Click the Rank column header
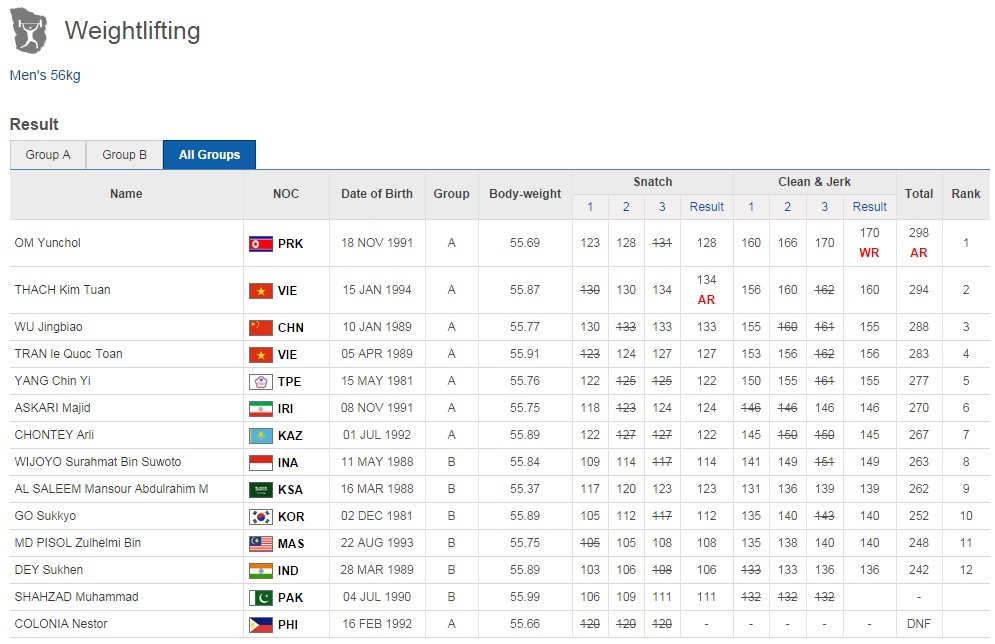The width and height of the screenshot is (995, 644). coord(965,194)
